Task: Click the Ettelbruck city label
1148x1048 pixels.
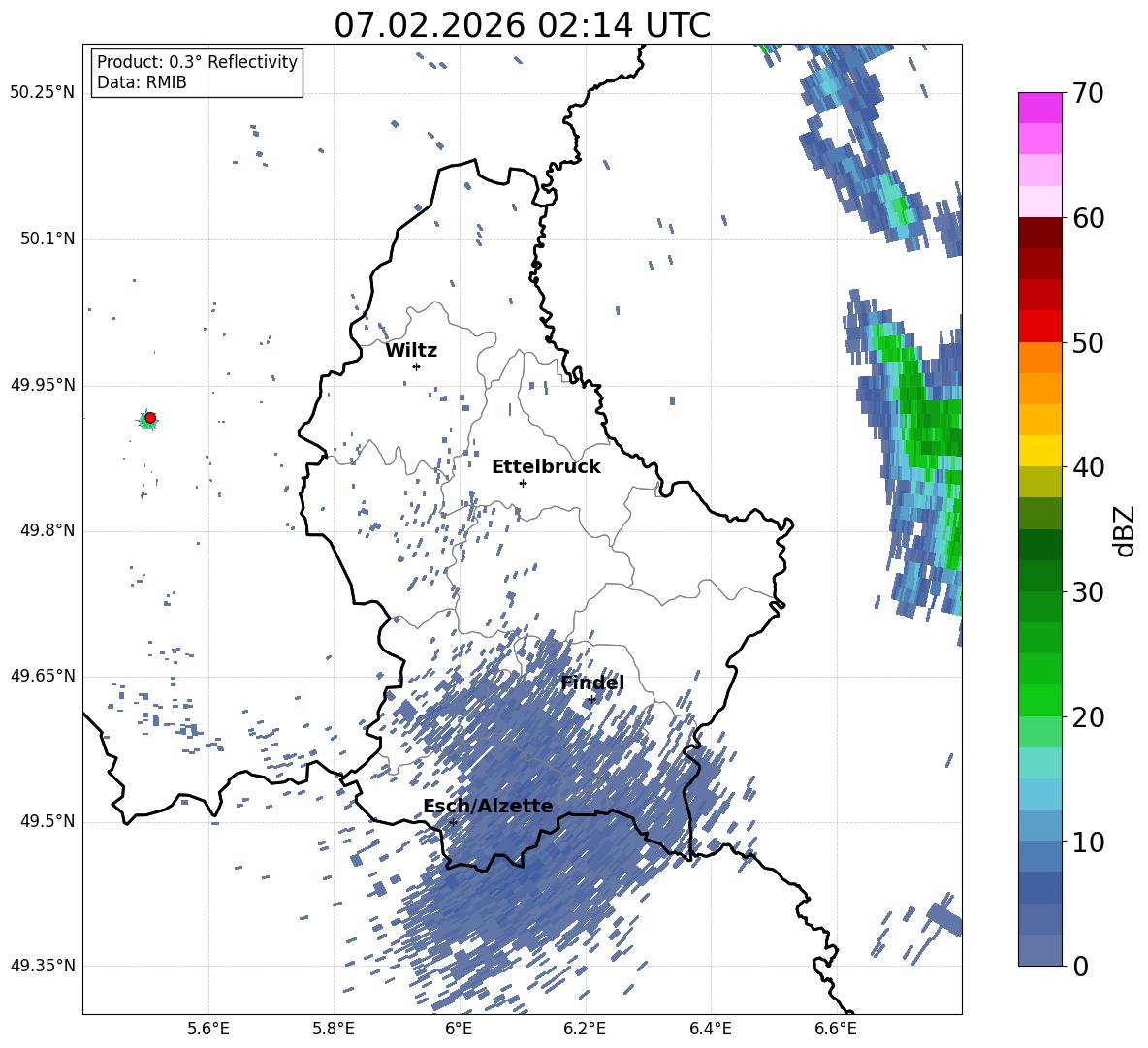Action: pyautogui.click(x=546, y=467)
